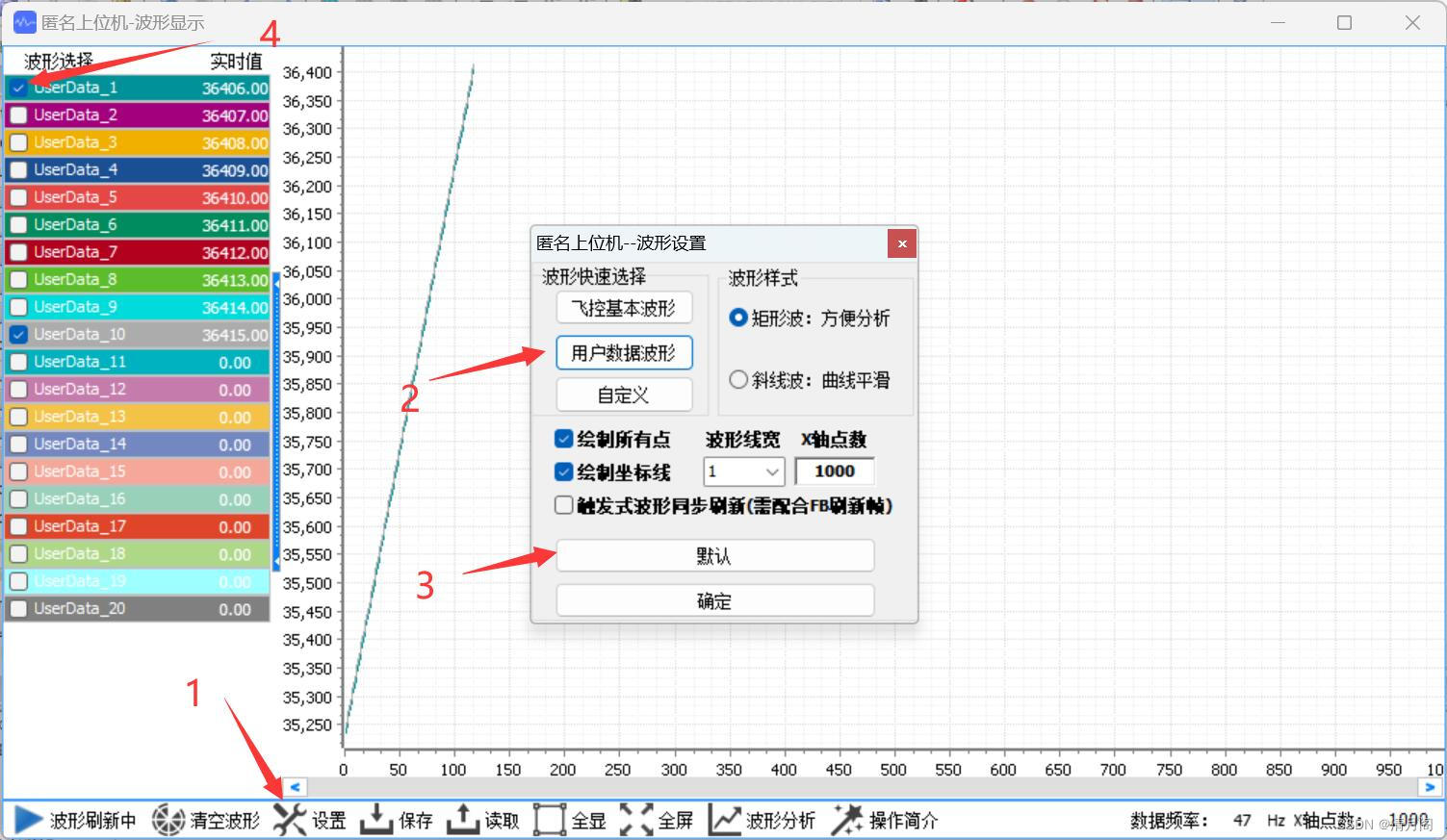Viewport: 1447px width, 840px height.
Task: Enable the UserData_17 checkbox
Action: (x=18, y=526)
